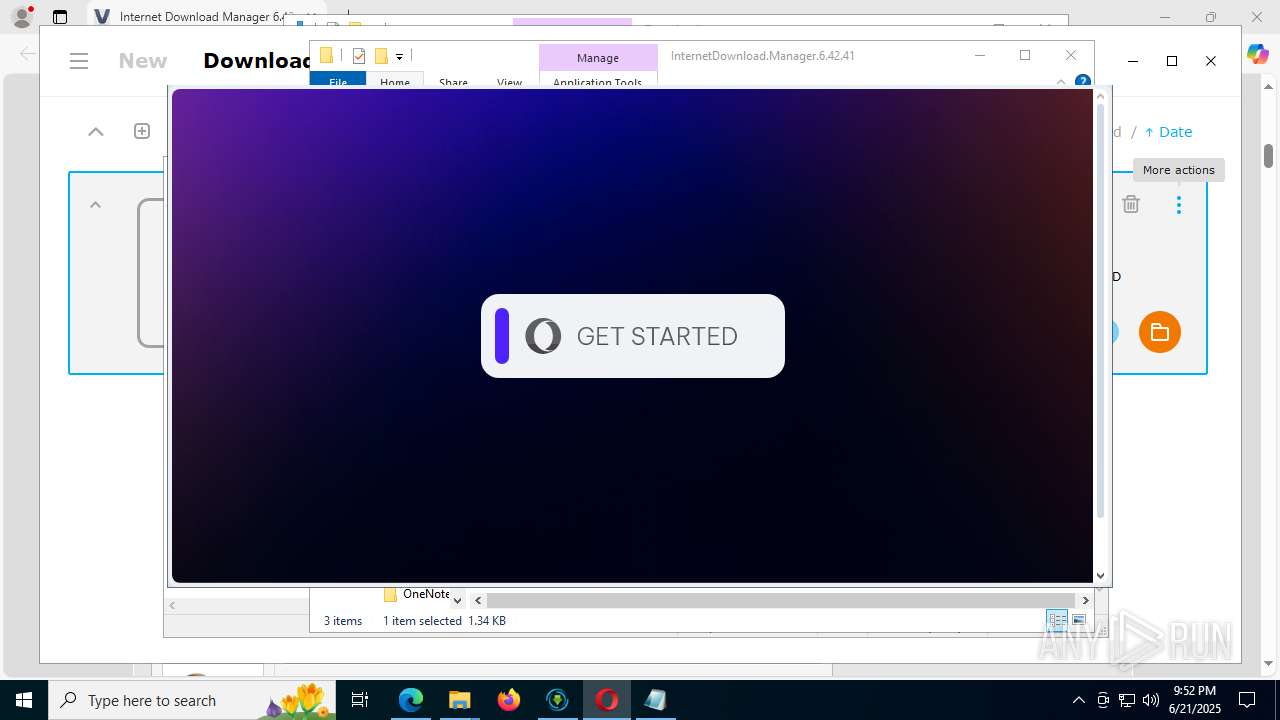Open the hamburger menu in the Downloads window

click(x=80, y=61)
